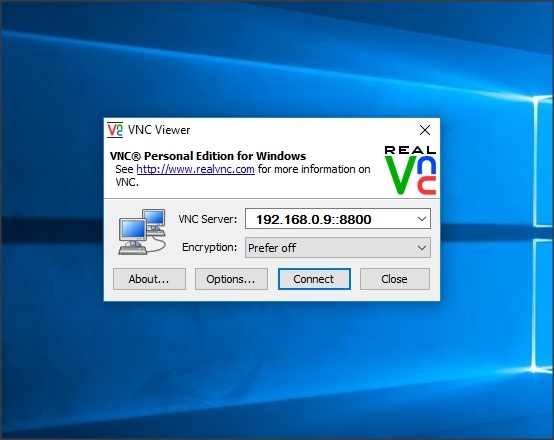Click the 'VNC® Personal Edition for Windows' heading

tap(208, 156)
